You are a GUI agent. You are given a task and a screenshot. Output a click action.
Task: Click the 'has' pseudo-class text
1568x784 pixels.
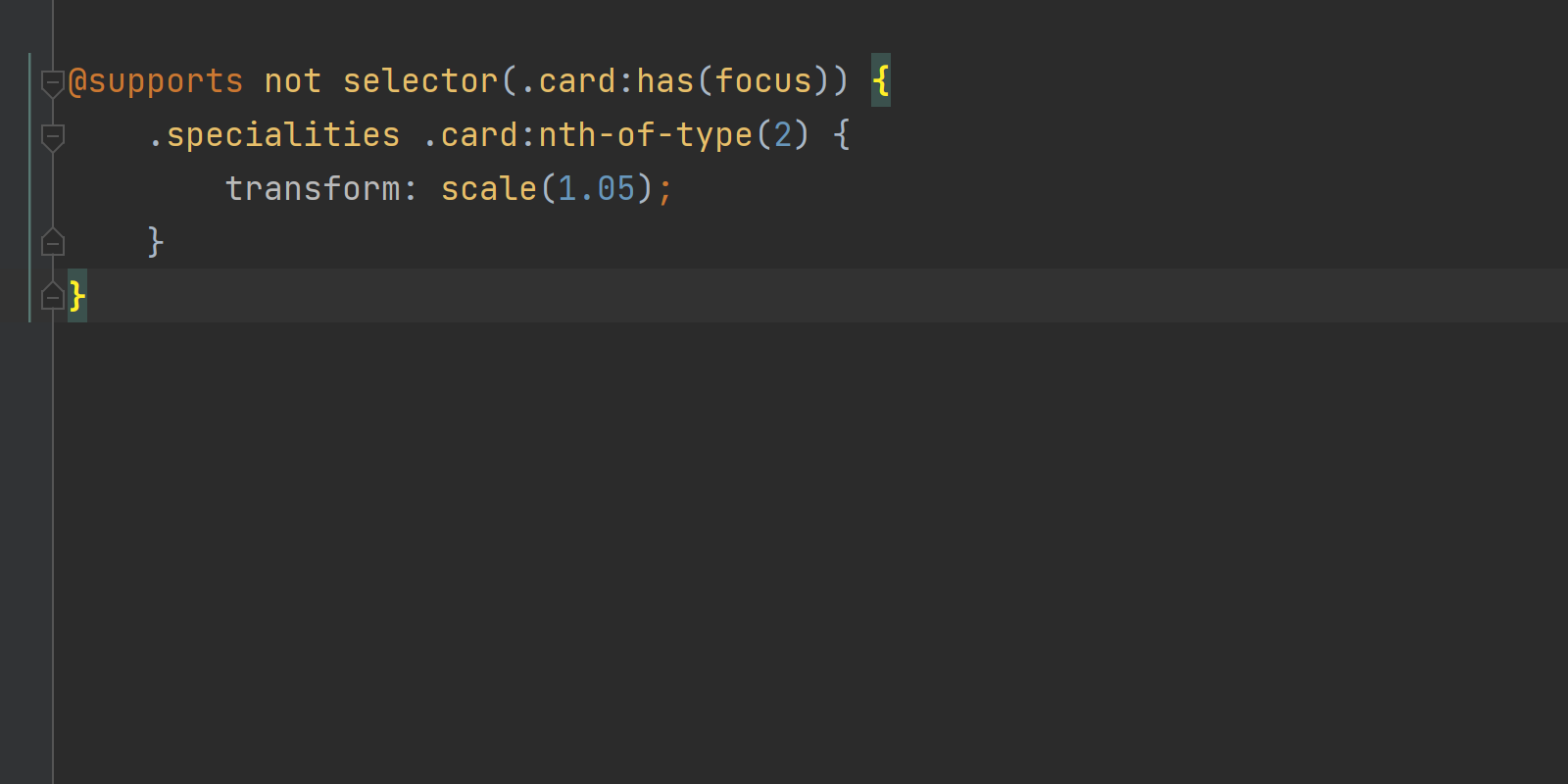[x=665, y=81]
